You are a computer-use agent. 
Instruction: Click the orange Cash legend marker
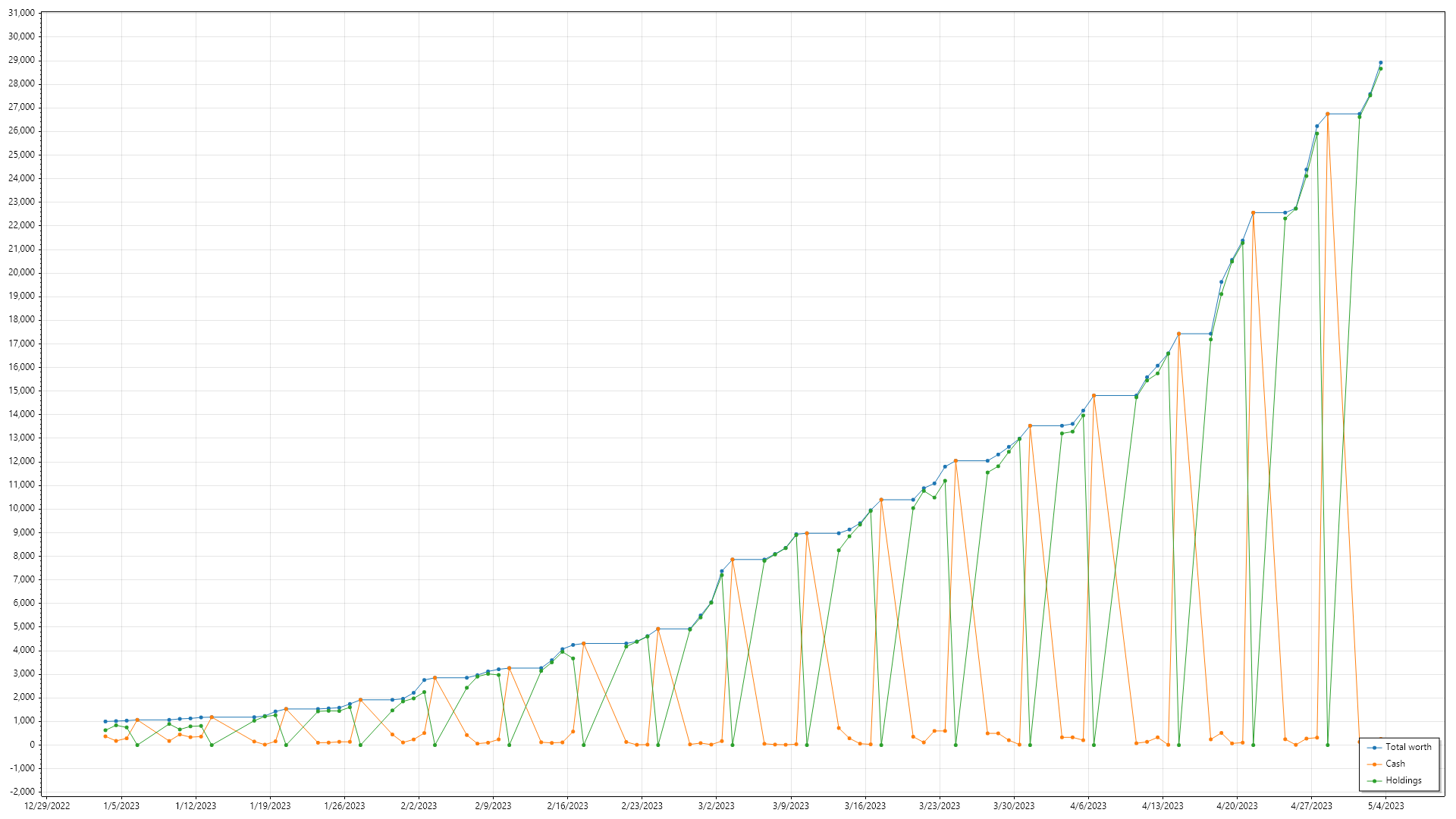(x=1374, y=764)
